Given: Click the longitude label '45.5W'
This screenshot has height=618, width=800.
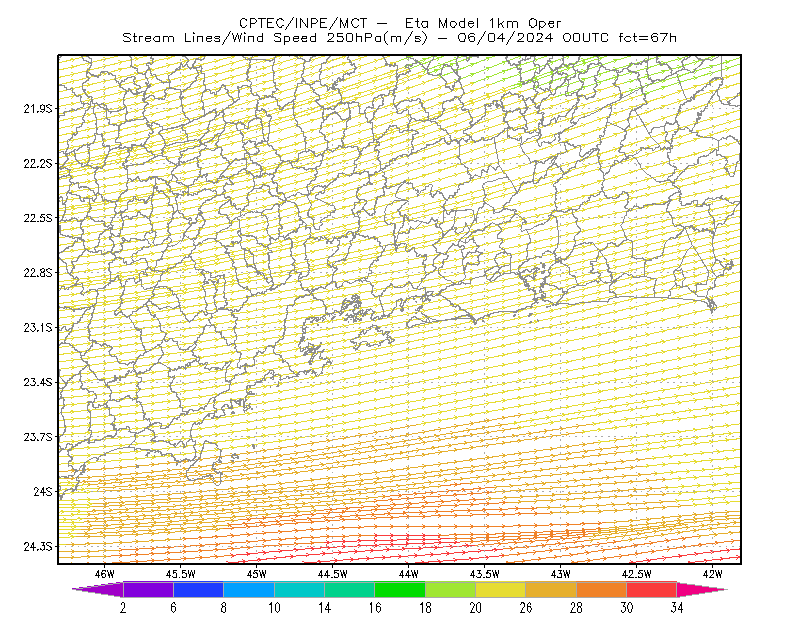Looking at the screenshot, I should (x=181, y=574).
